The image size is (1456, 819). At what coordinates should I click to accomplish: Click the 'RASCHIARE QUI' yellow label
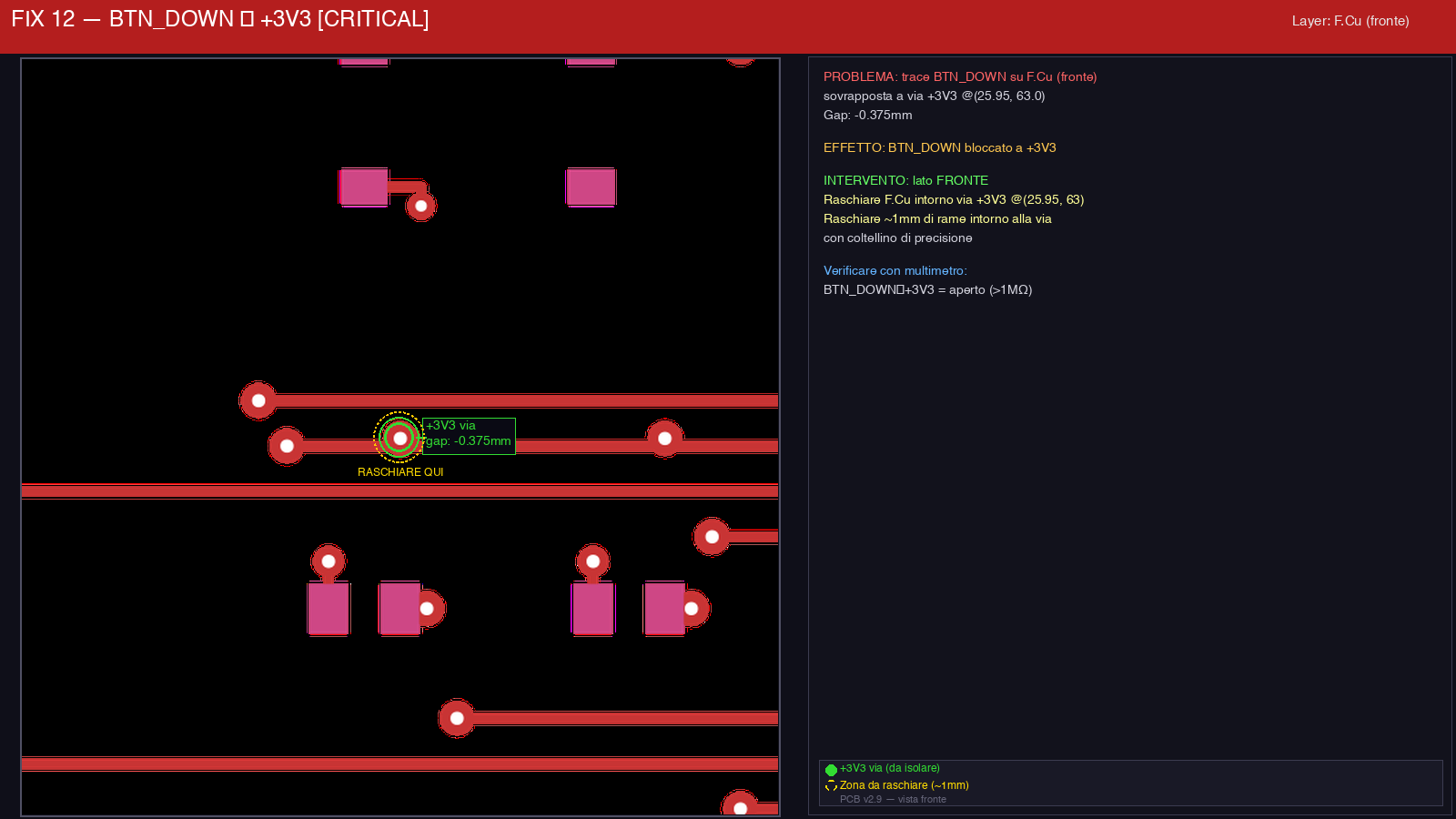pos(400,472)
